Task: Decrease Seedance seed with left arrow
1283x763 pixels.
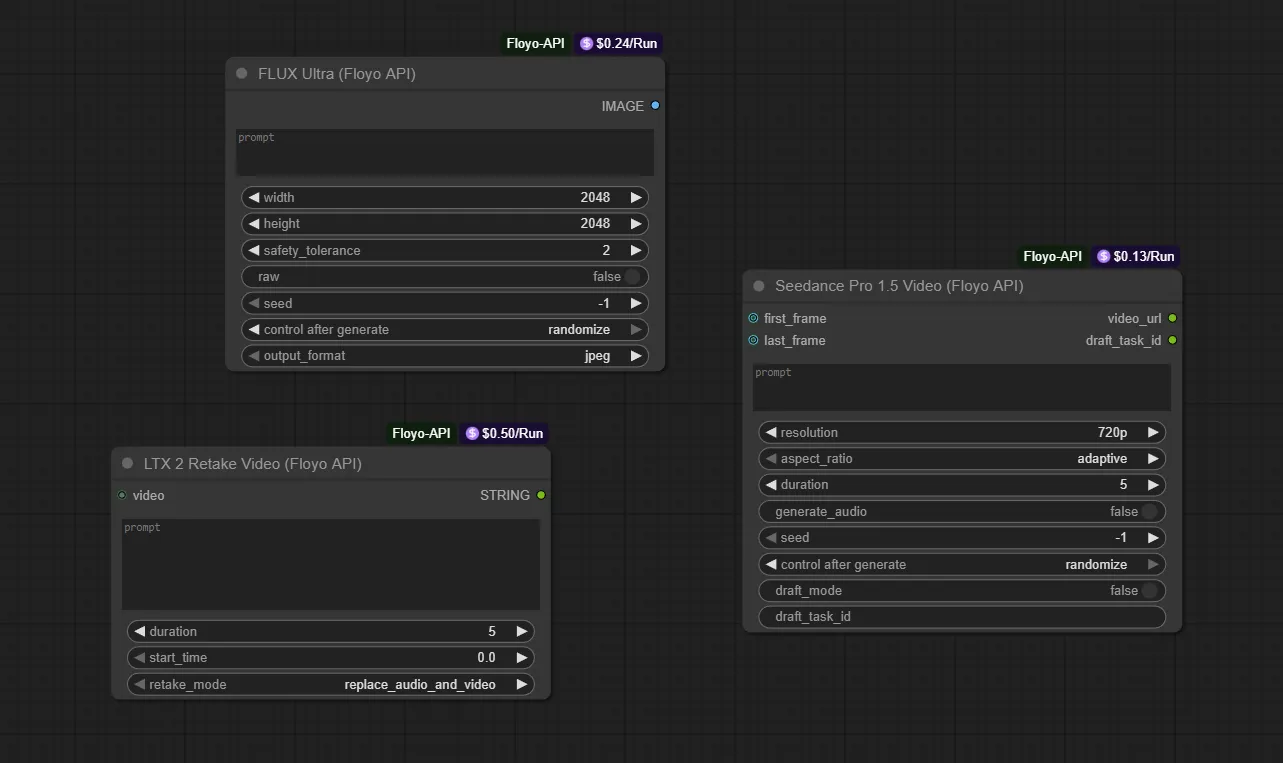Action: 771,537
